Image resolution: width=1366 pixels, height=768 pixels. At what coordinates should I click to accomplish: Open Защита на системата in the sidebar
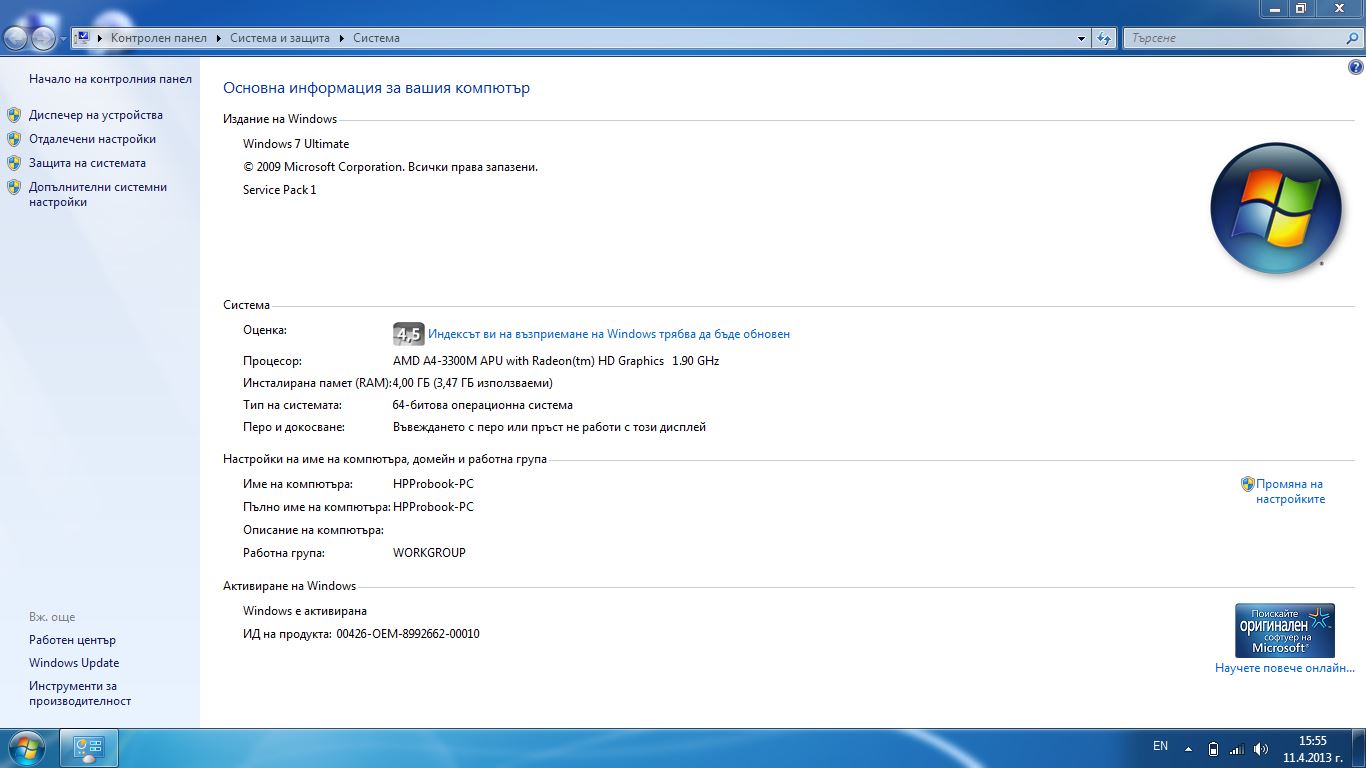coord(87,163)
